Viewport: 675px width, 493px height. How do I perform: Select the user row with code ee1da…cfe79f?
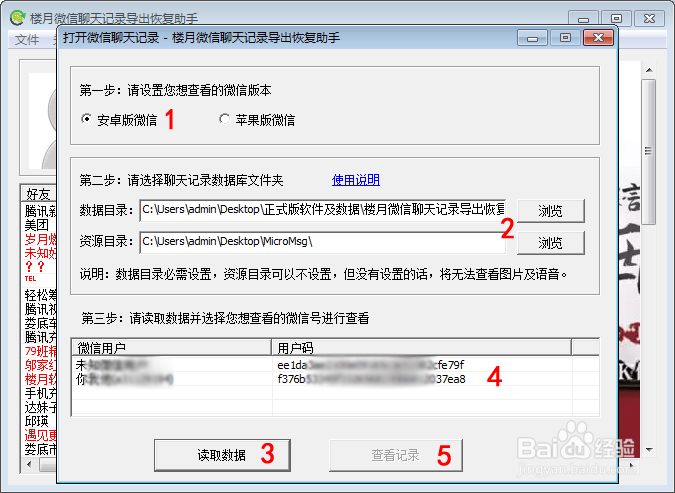335,365
